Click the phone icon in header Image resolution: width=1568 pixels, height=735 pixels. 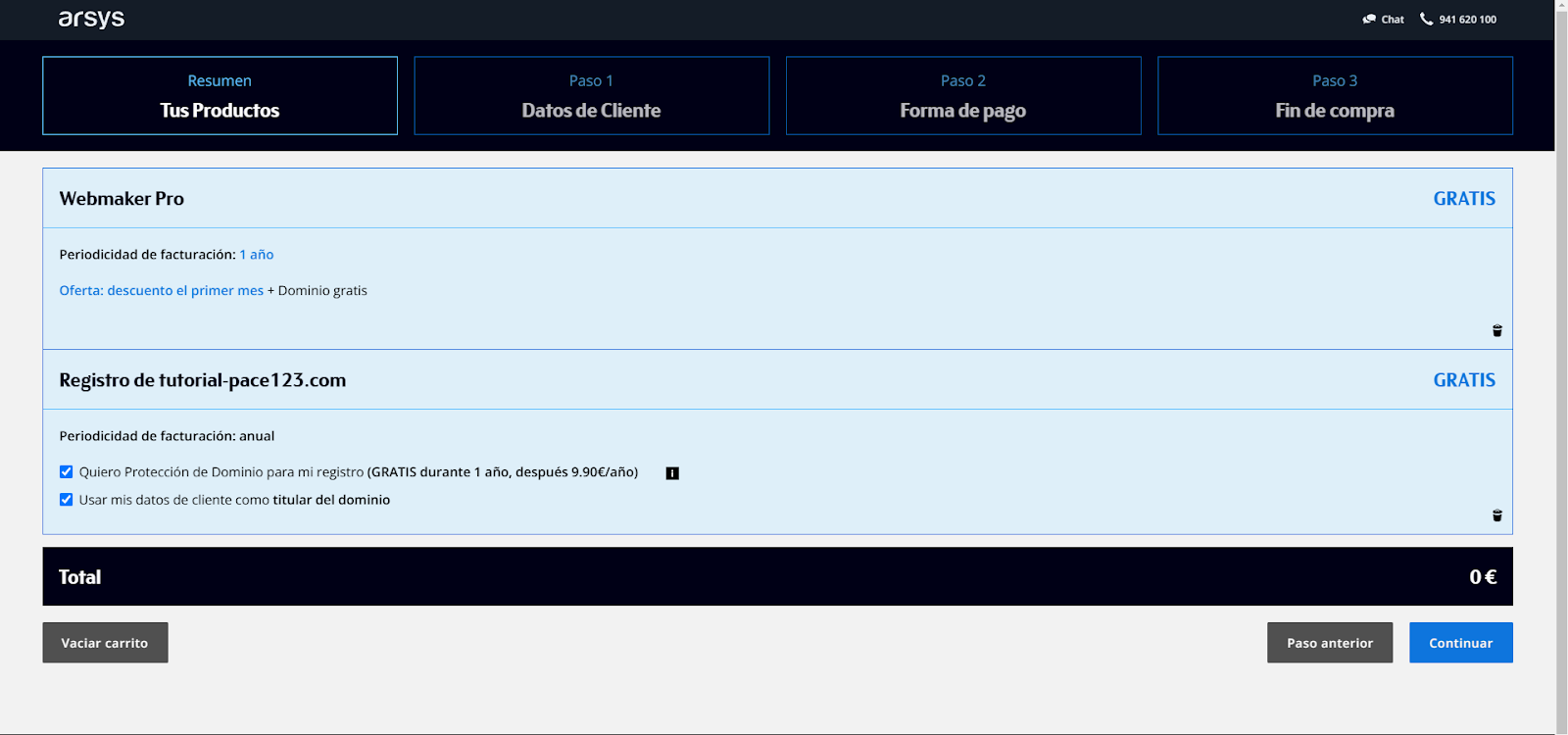[1426, 19]
